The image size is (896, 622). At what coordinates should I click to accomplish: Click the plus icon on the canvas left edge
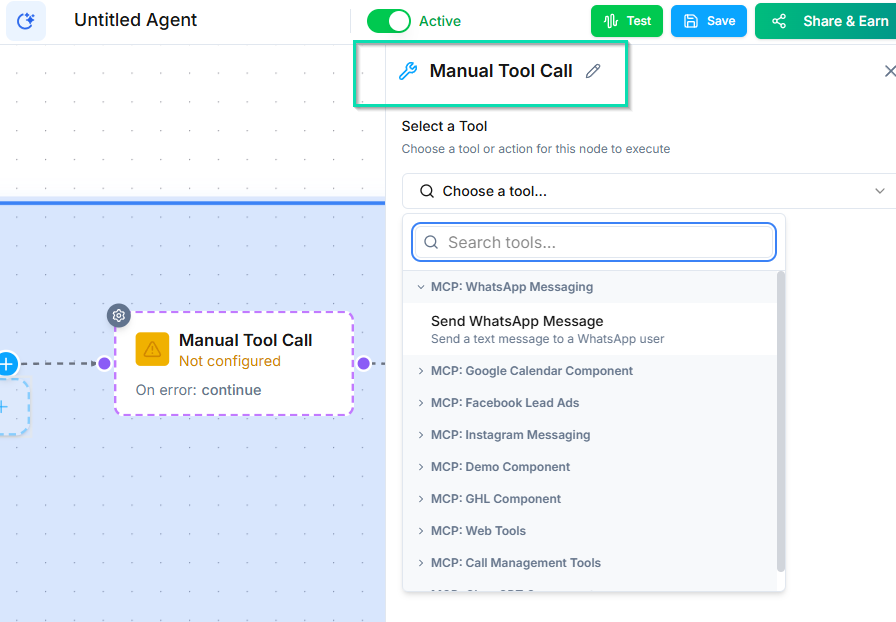point(8,364)
